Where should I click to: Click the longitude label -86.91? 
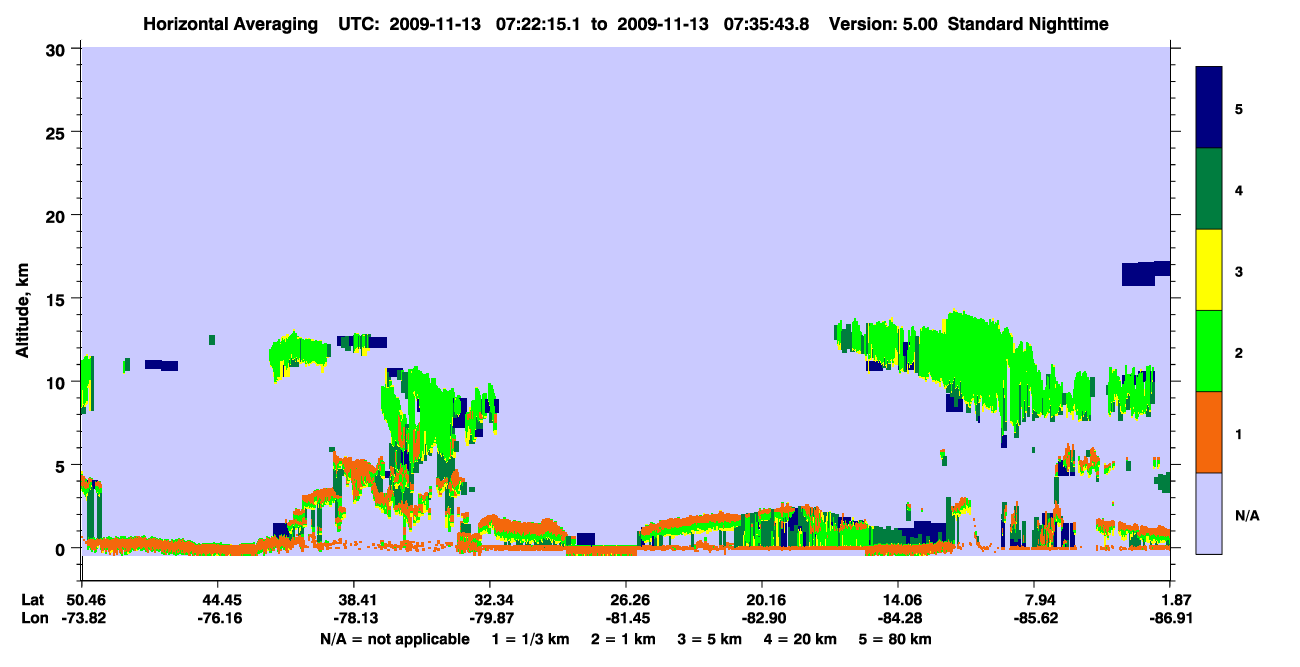pyautogui.click(x=1171, y=618)
